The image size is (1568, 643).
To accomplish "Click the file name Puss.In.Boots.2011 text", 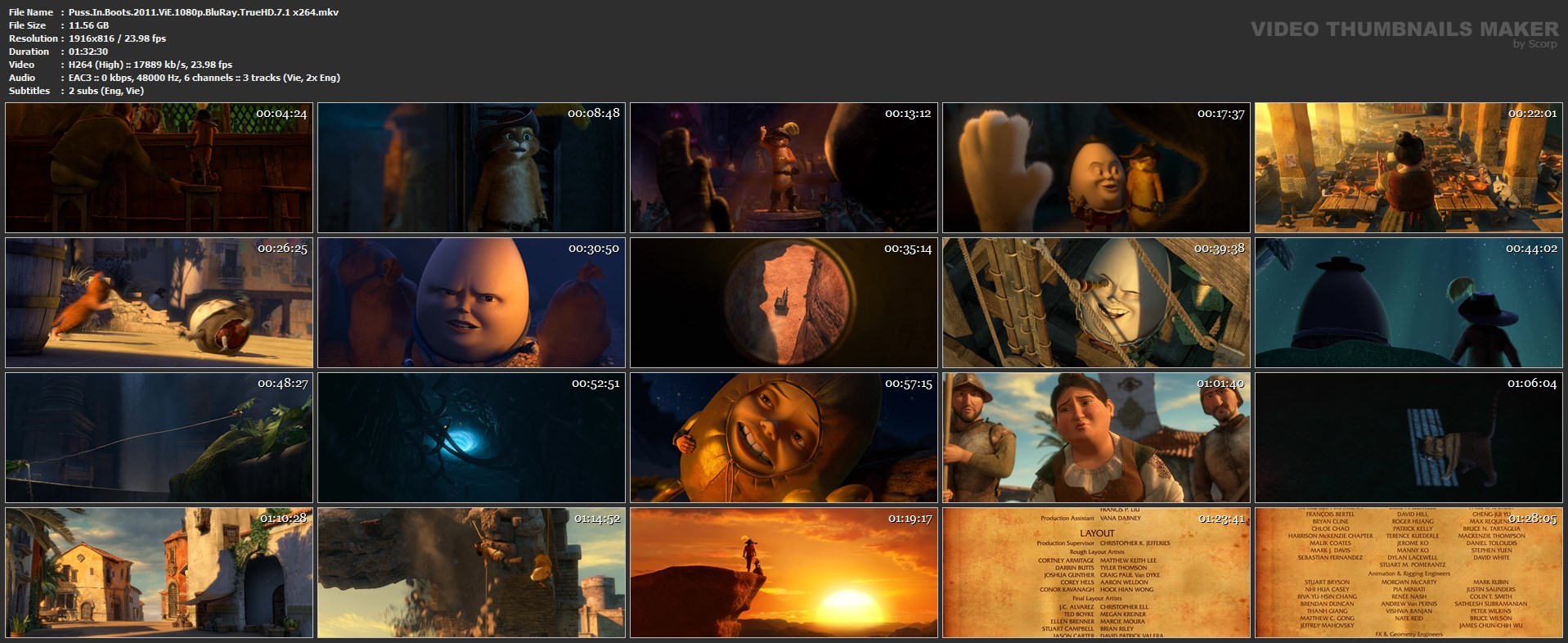I will pyautogui.click(x=204, y=12).
